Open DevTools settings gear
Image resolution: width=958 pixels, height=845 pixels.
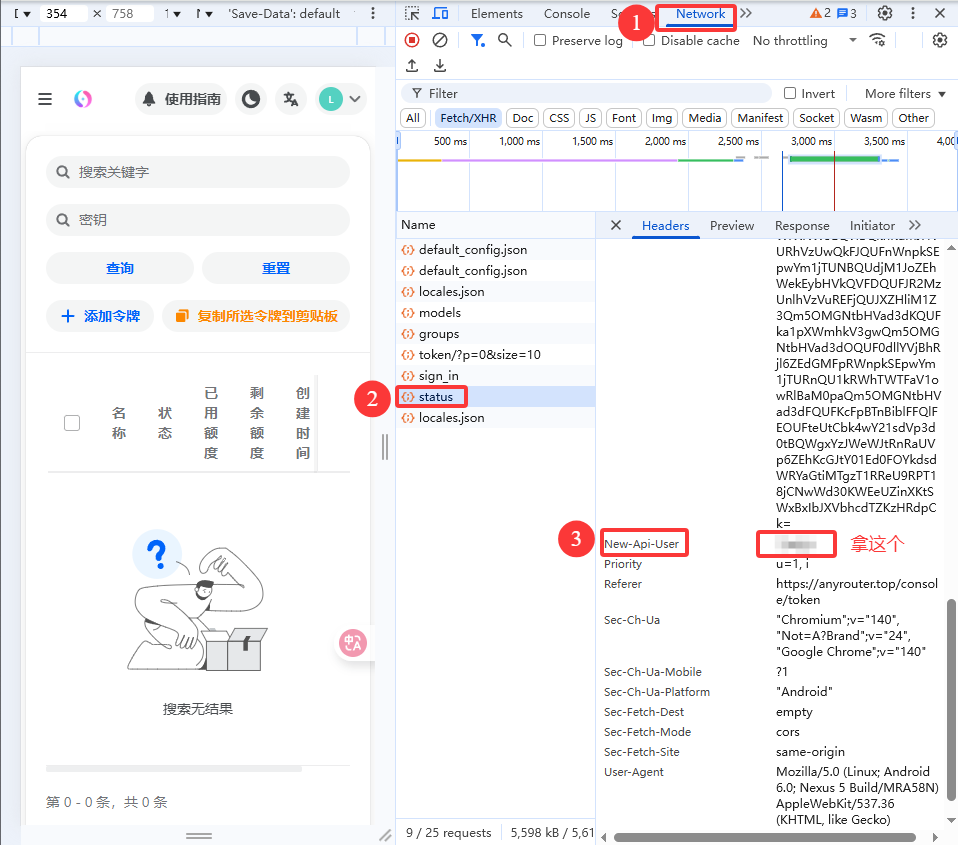pyautogui.click(x=885, y=13)
